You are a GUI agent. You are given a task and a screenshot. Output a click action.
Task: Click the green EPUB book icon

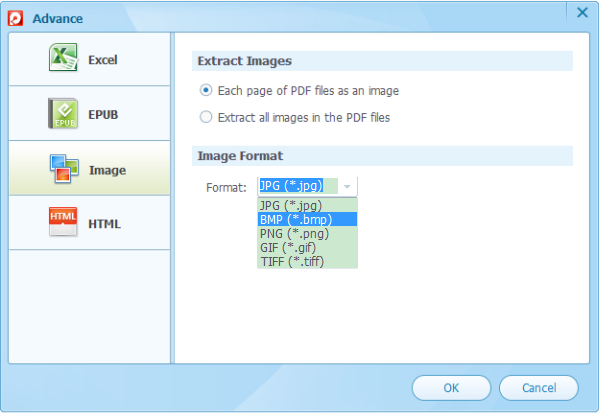click(x=63, y=113)
